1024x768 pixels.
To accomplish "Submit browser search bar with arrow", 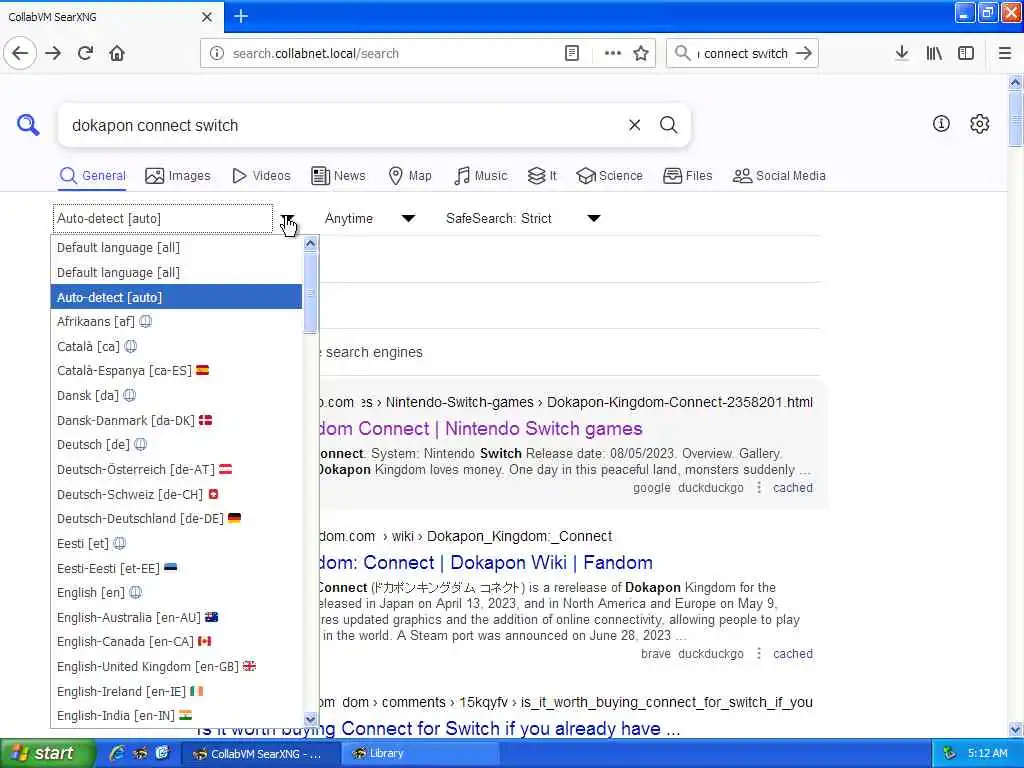I will pyautogui.click(x=804, y=54).
